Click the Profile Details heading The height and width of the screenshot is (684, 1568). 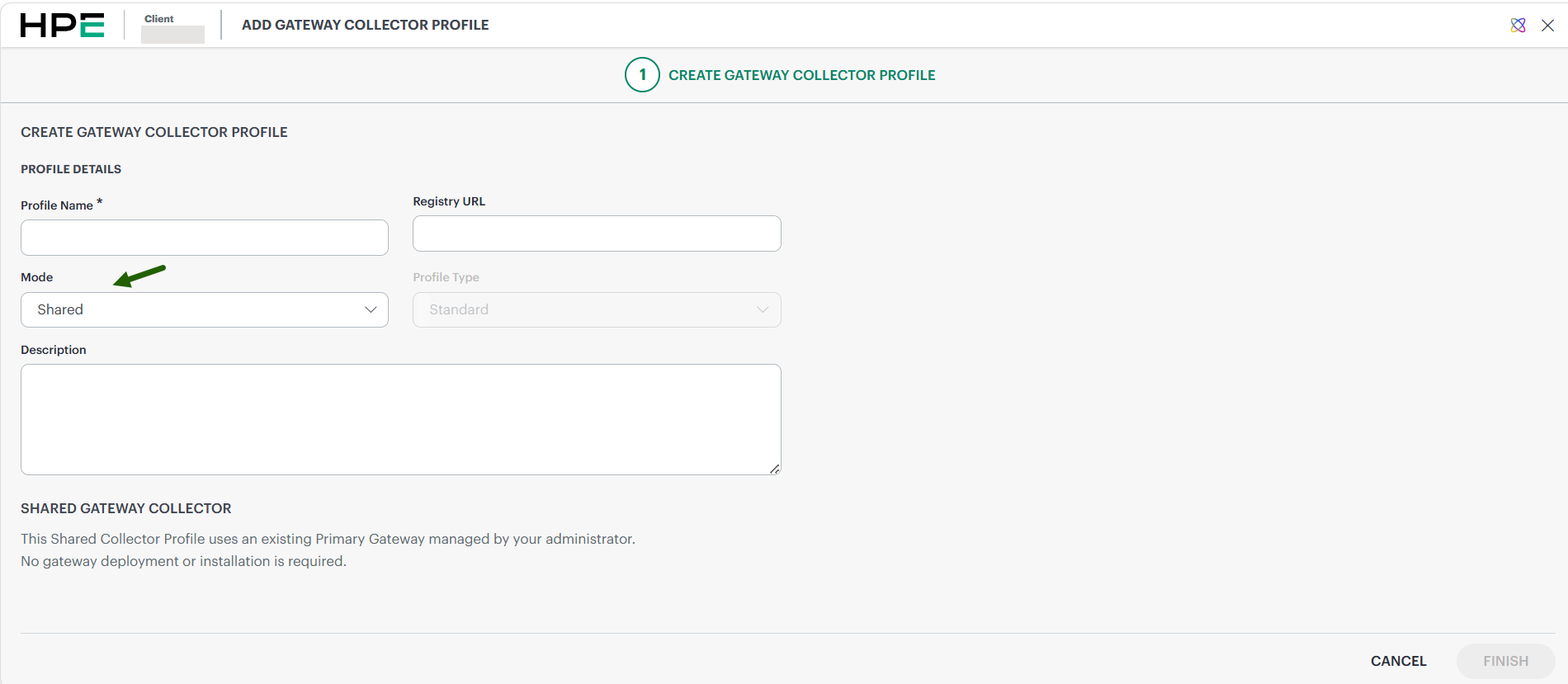click(x=71, y=169)
